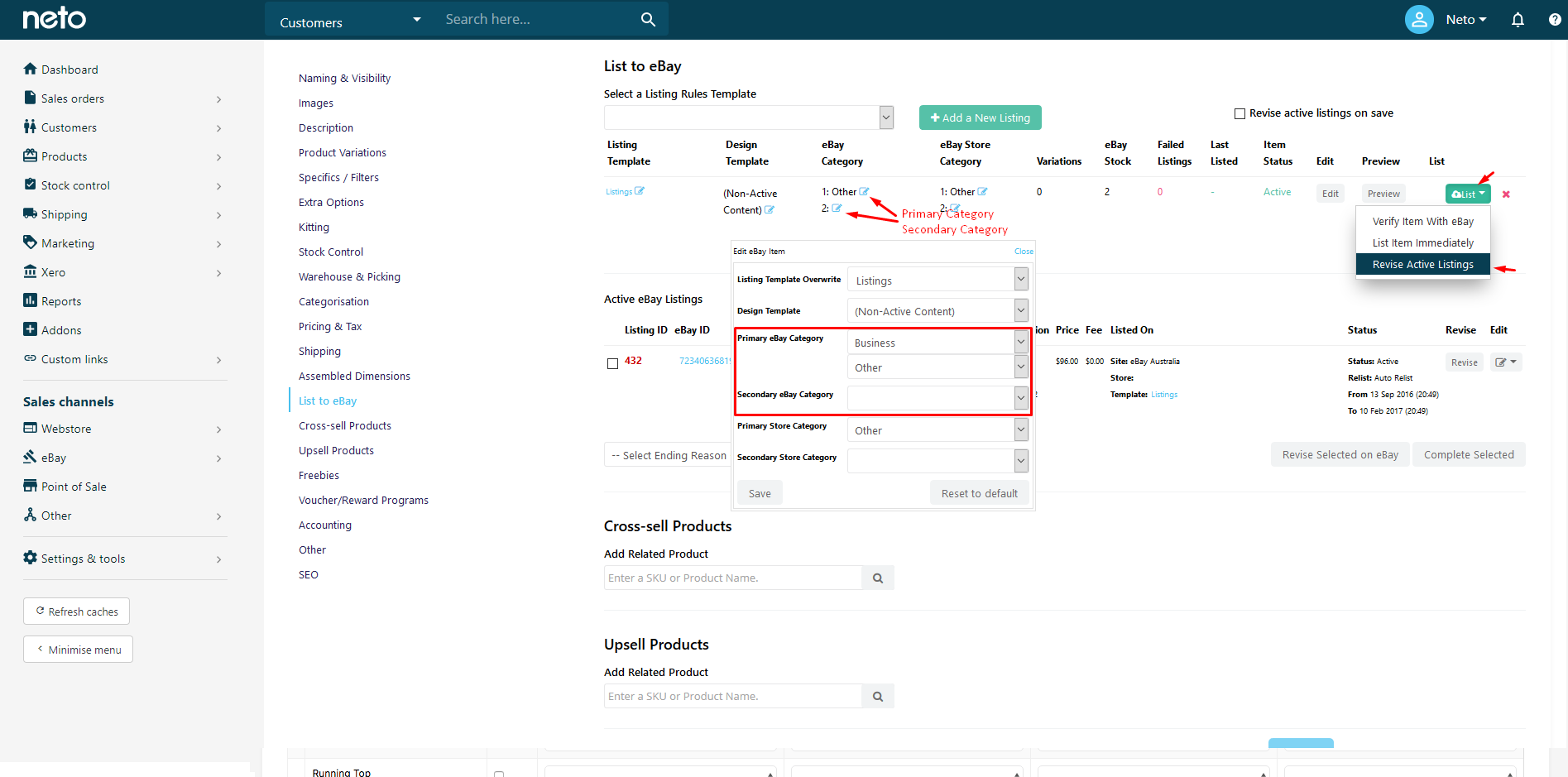Screen dimensions: 1568x777
Task: Click the Webstore icon in Sales channels
Action: pos(31,428)
